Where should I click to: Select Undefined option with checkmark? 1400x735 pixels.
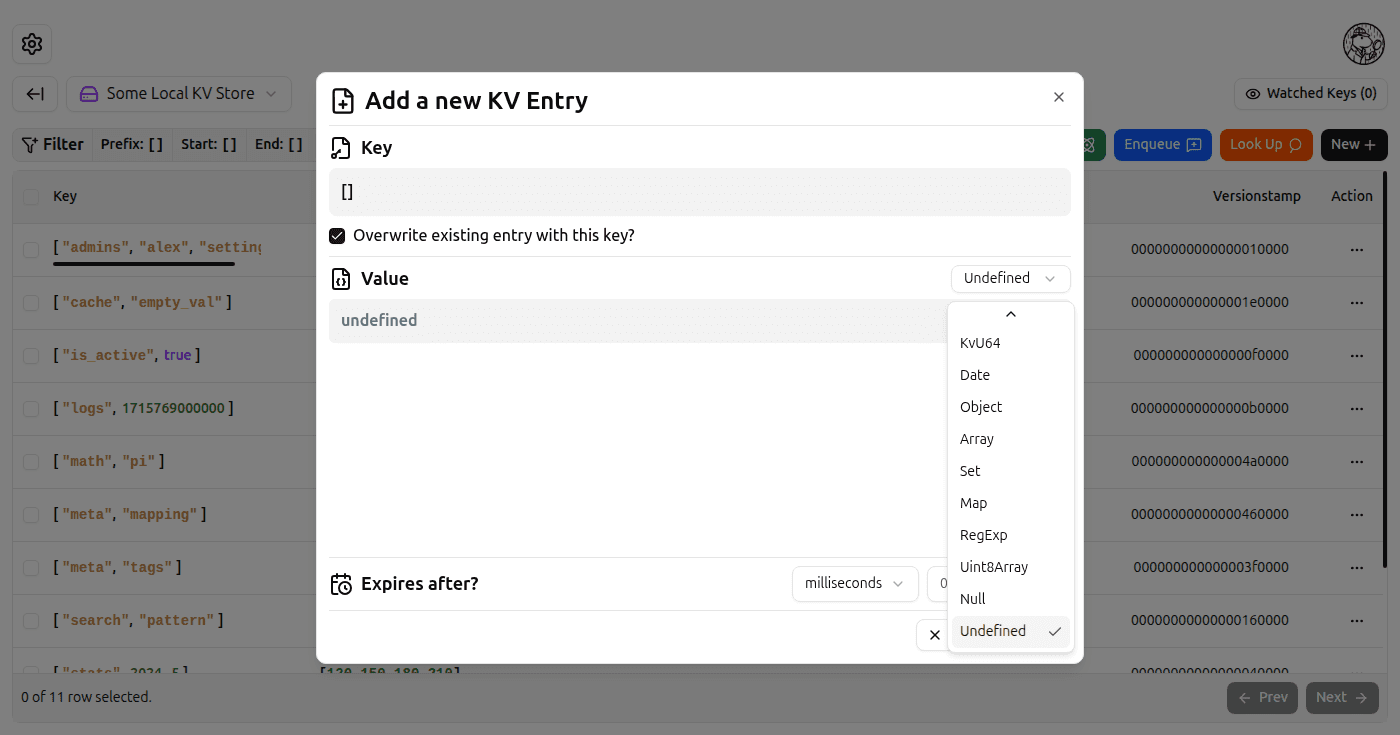pos(1010,631)
